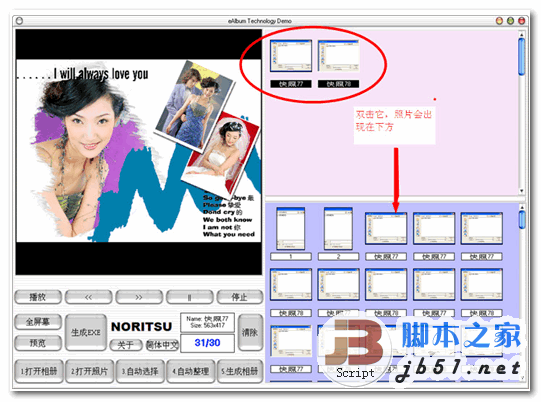
Task: Click the 4自动整理 auto arrange button
Action: tap(190, 371)
